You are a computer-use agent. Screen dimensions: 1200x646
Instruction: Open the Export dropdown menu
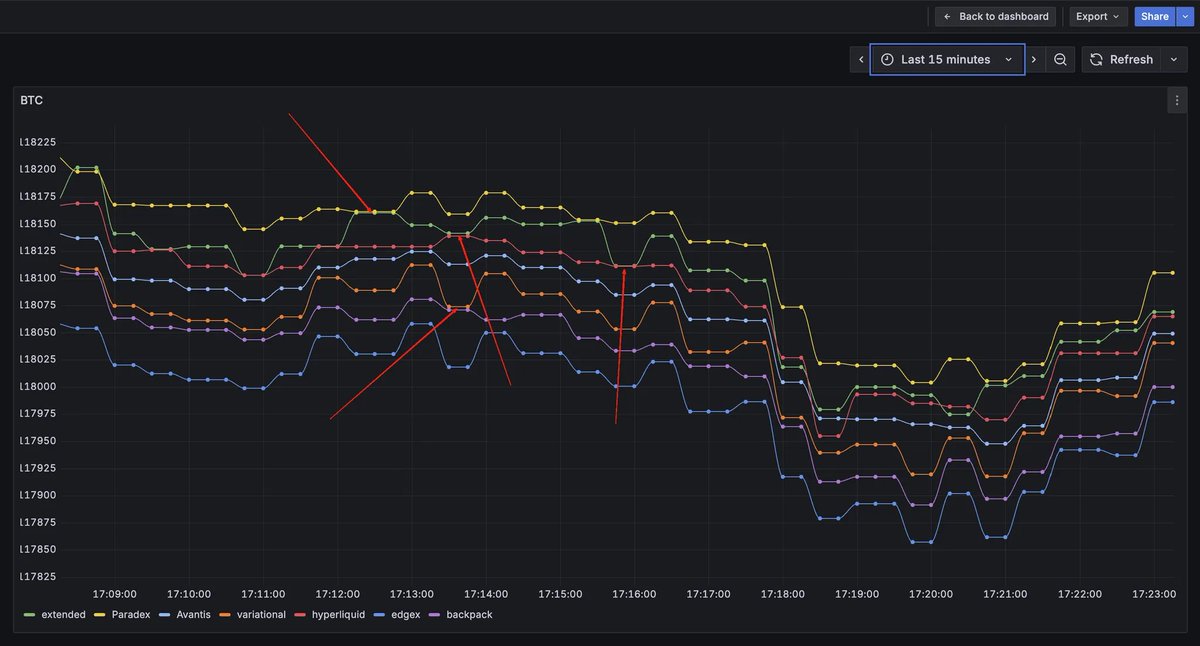(1097, 17)
